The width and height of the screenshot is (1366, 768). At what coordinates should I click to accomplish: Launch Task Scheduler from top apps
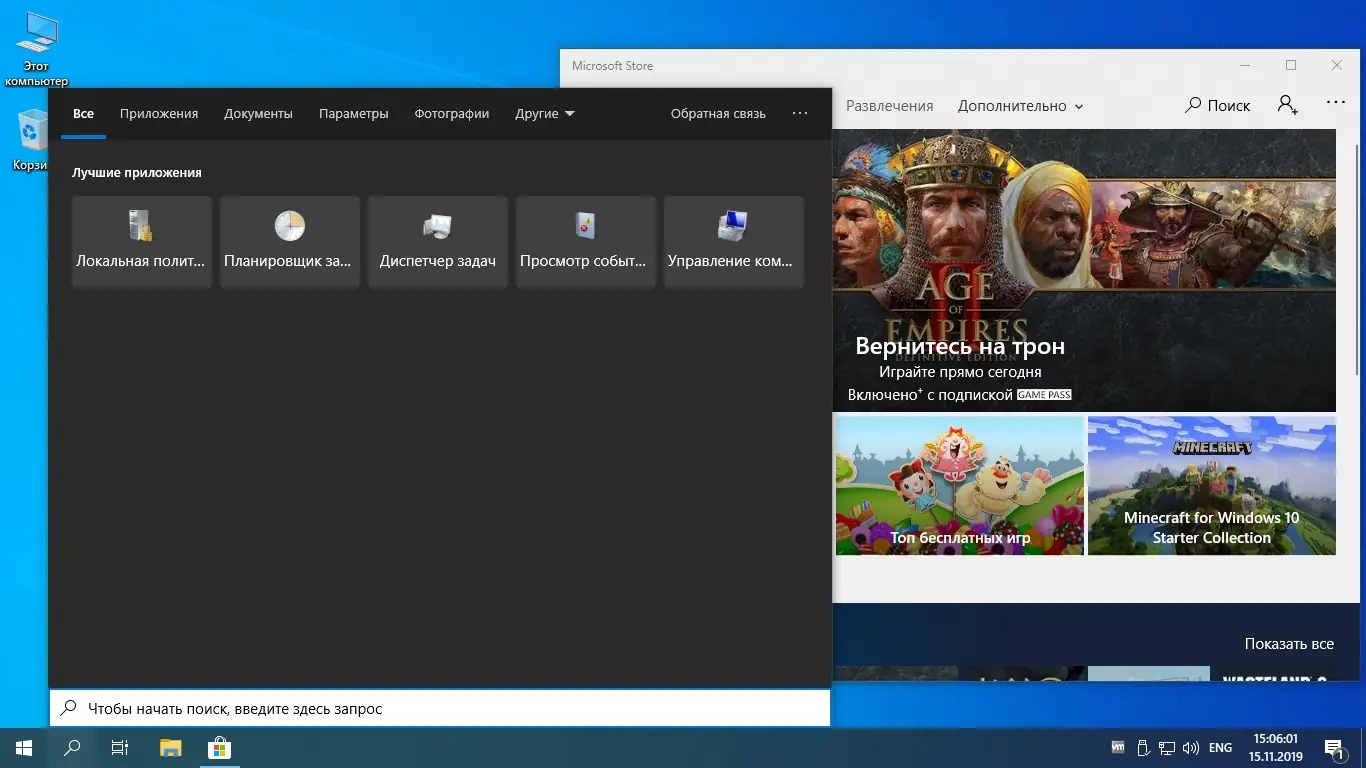[289, 241]
